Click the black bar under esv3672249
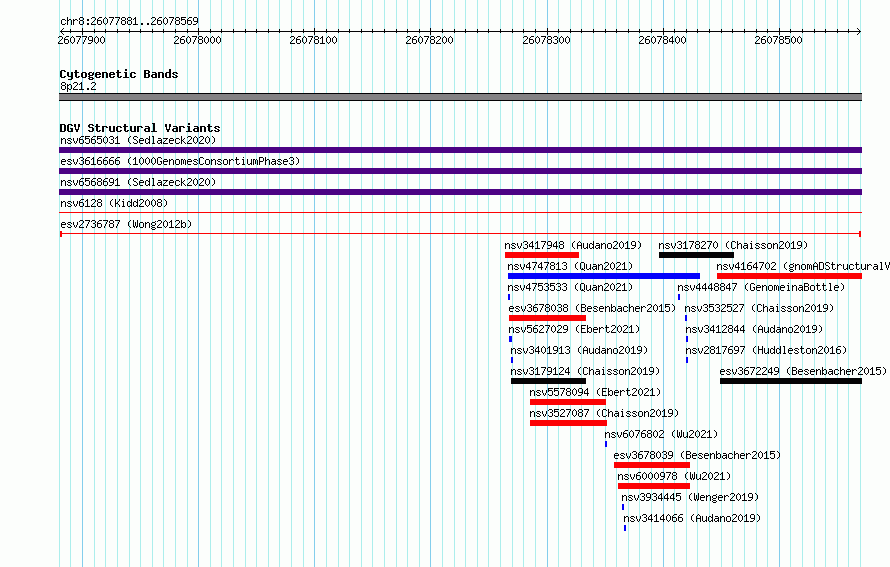 (x=791, y=381)
